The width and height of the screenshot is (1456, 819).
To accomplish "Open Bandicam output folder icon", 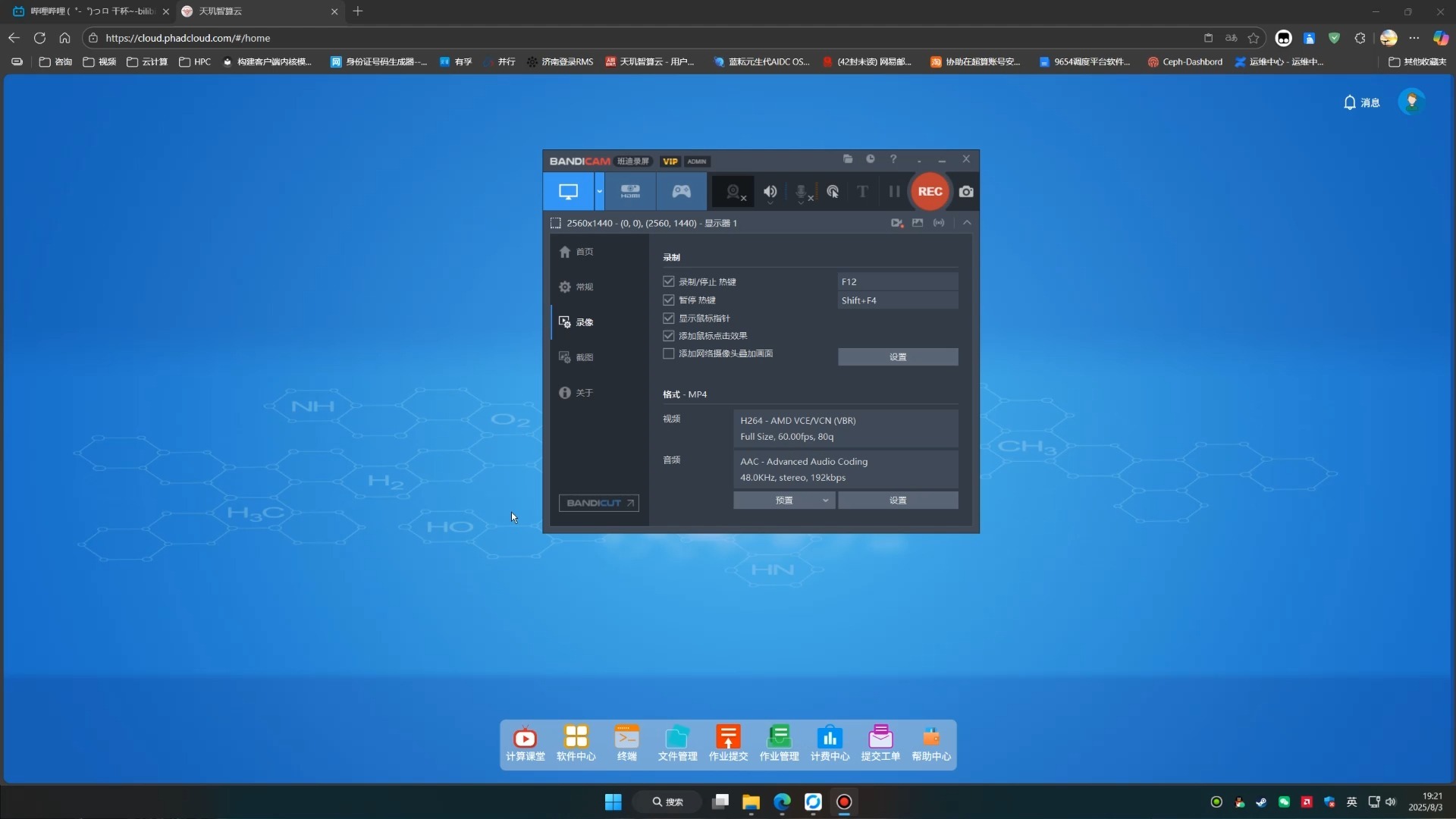I will (x=848, y=159).
